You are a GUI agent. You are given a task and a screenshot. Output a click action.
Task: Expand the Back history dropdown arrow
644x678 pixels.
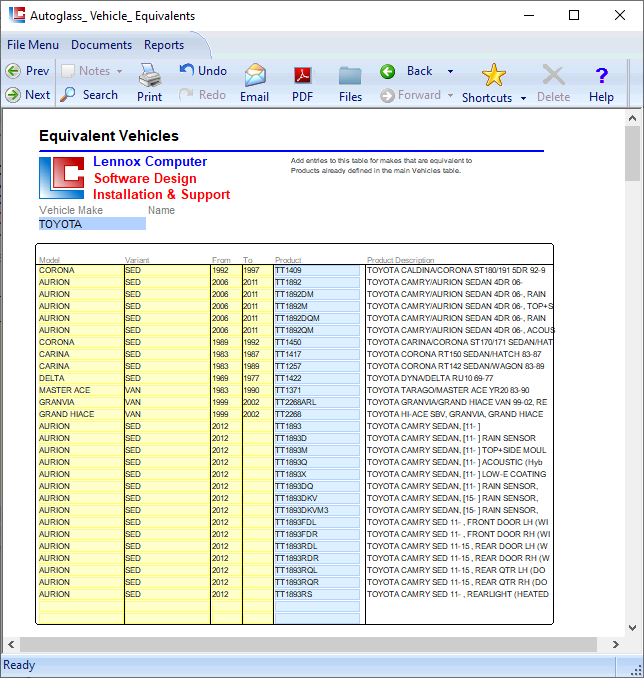click(451, 71)
